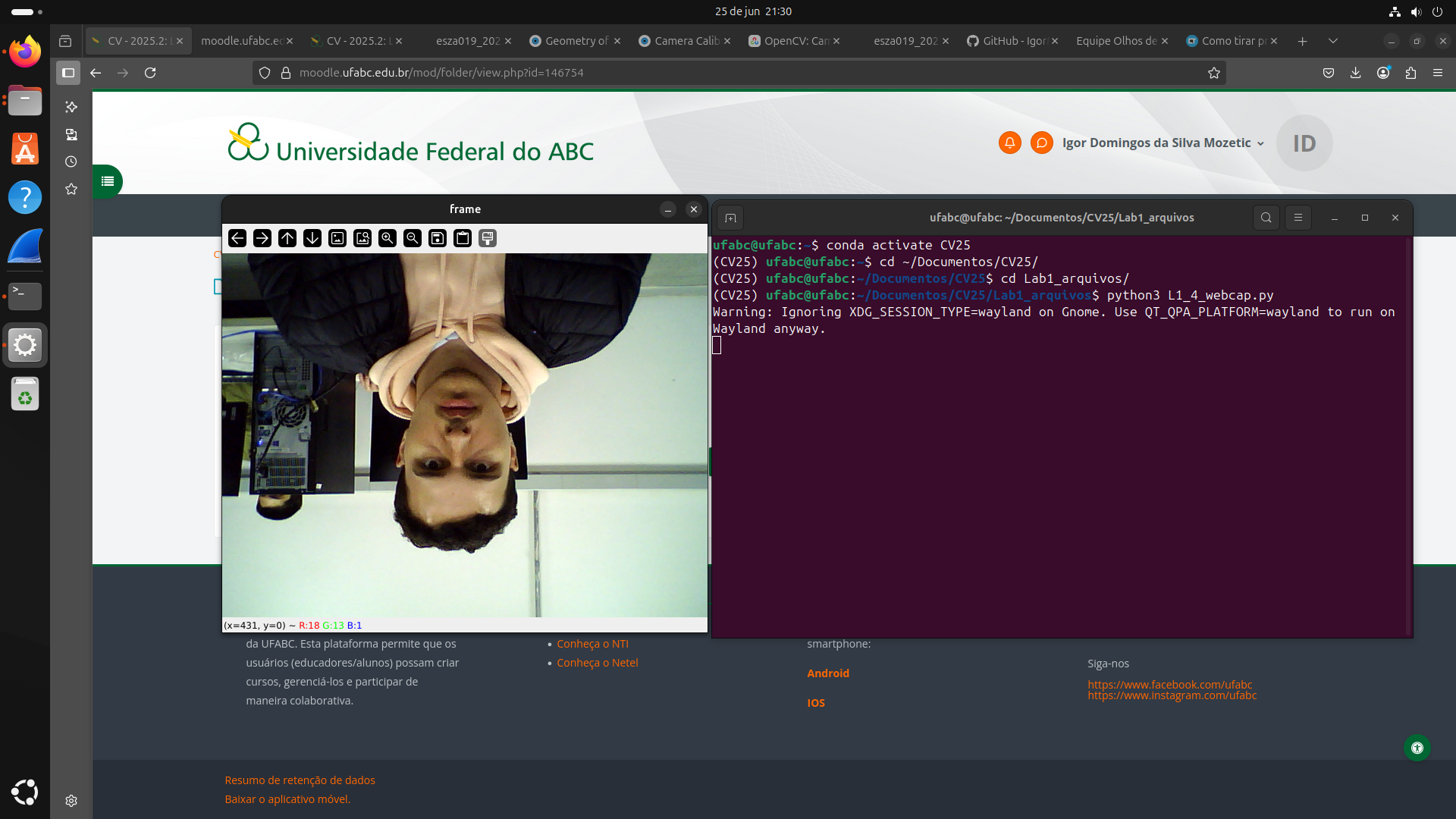The height and width of the screenshot is (819, 1456).
Task: Pan left in the frame window
Action: click(237, 238)
